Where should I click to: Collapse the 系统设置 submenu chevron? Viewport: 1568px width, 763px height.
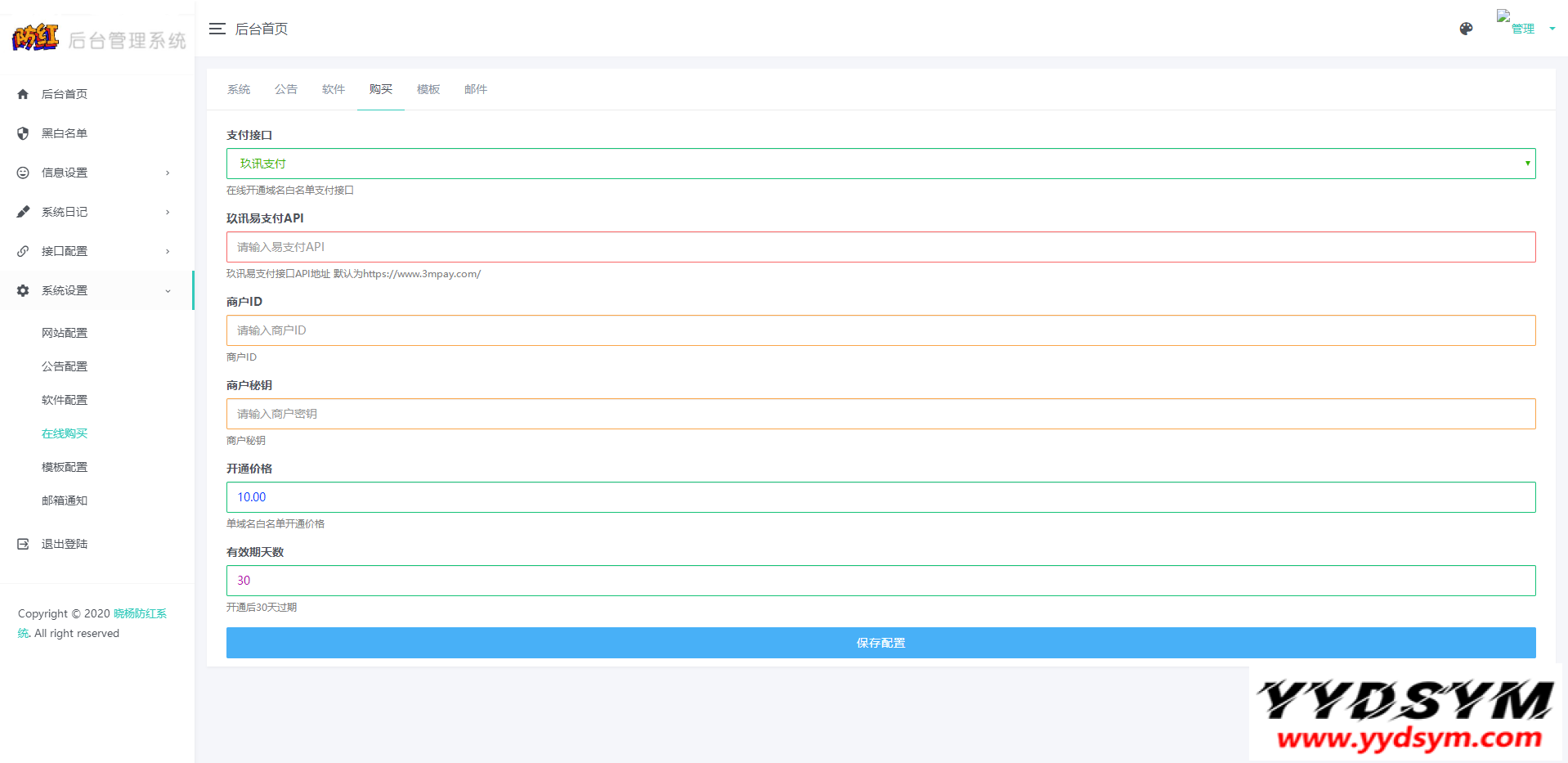(x=168, y=290)
